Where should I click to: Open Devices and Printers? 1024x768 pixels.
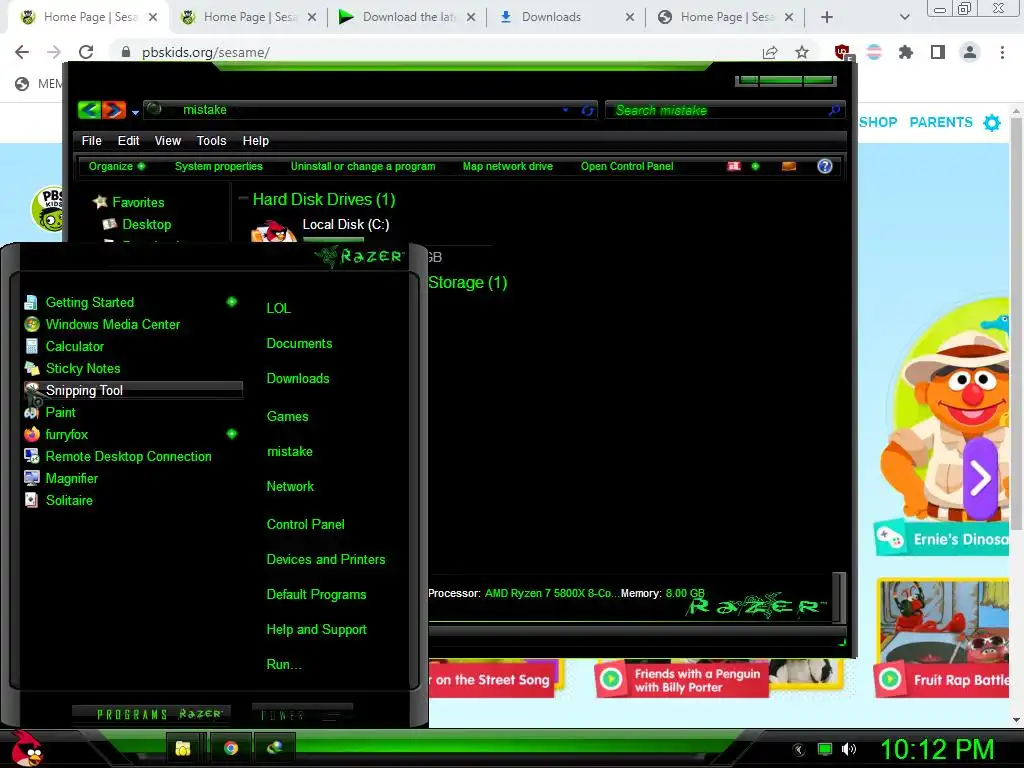325,560
